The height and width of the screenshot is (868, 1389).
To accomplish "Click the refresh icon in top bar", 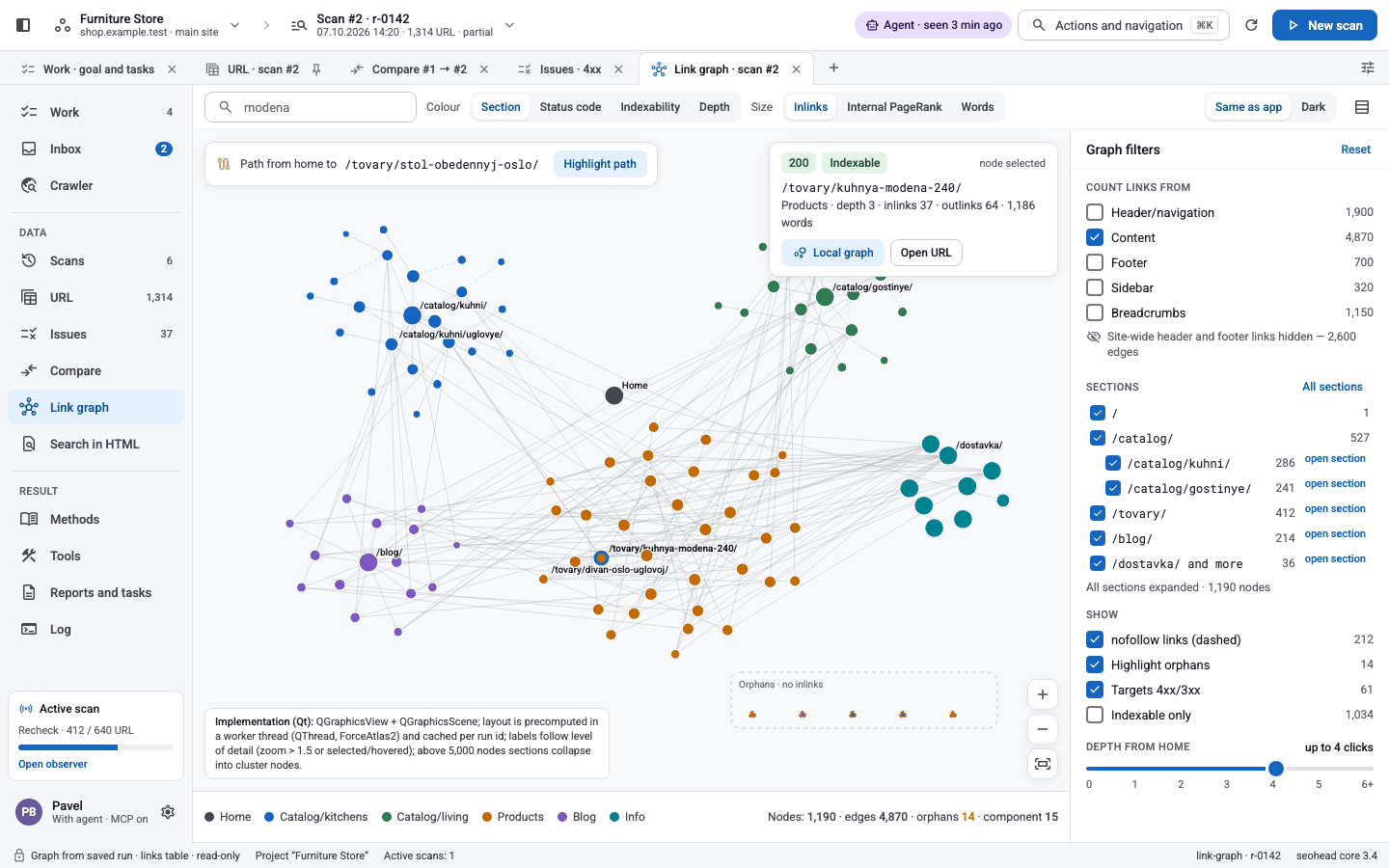I will (x=1251, y=25).
